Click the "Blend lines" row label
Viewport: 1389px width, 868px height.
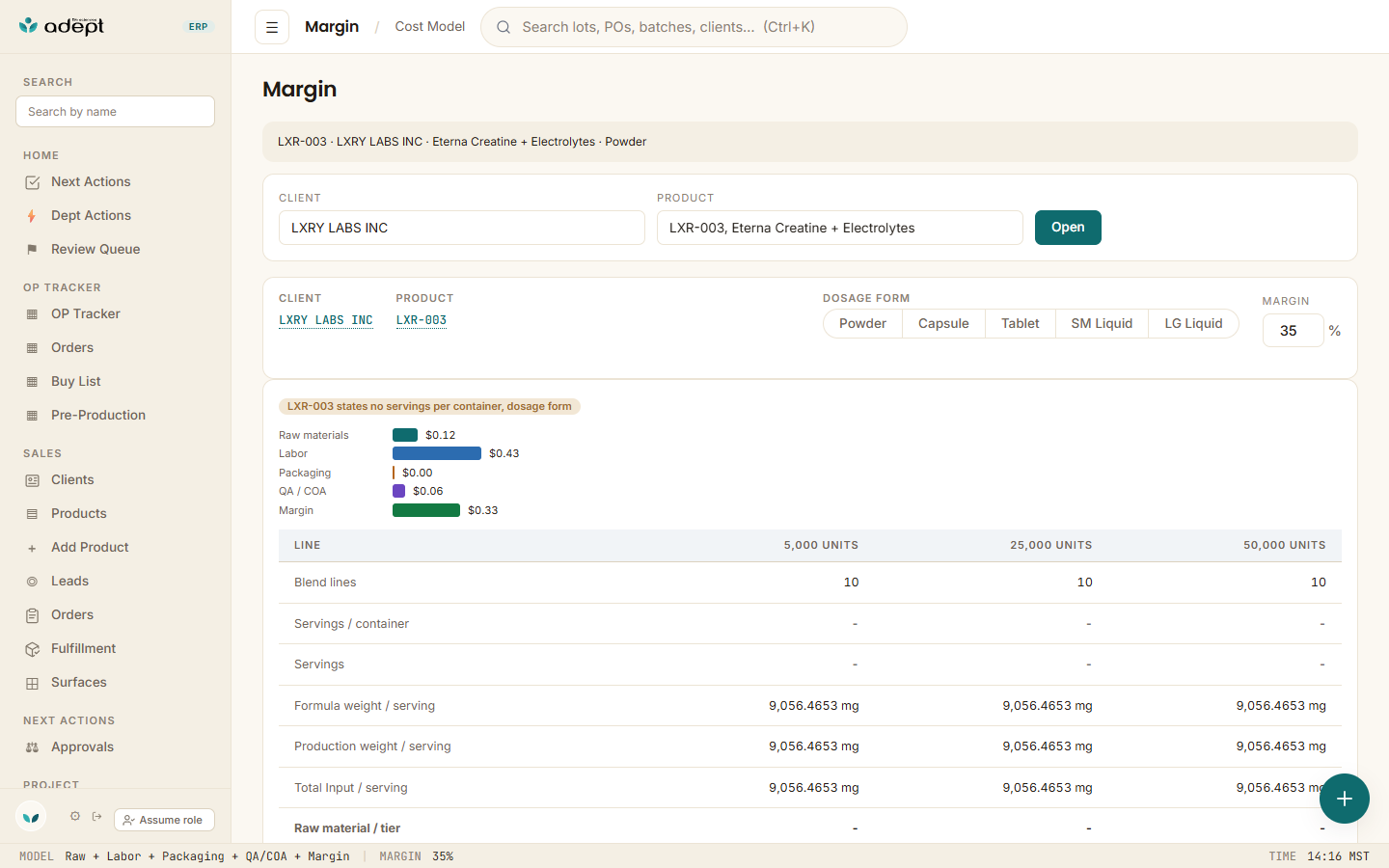click(325, 583)
